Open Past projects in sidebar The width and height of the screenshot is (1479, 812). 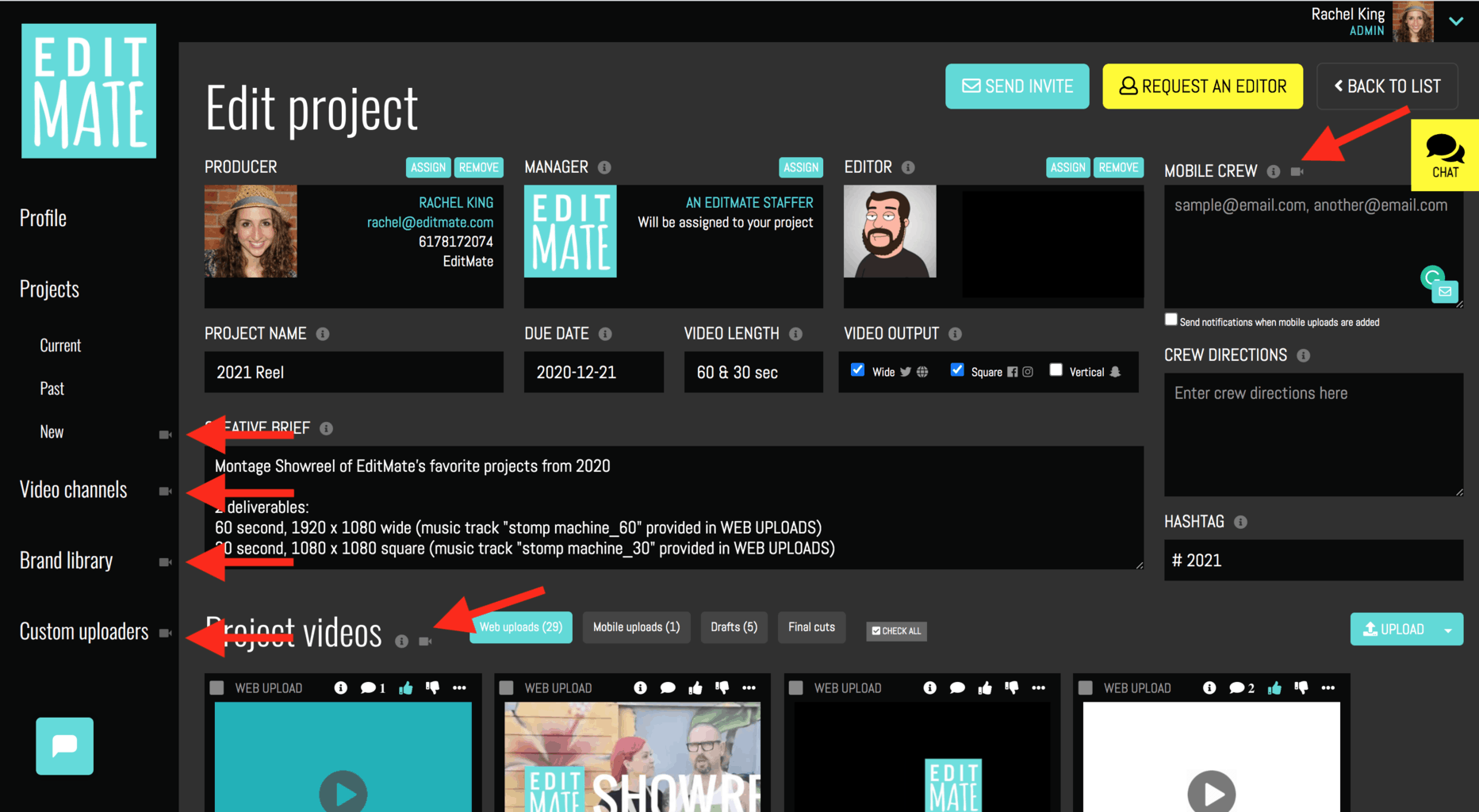(52, 389)
